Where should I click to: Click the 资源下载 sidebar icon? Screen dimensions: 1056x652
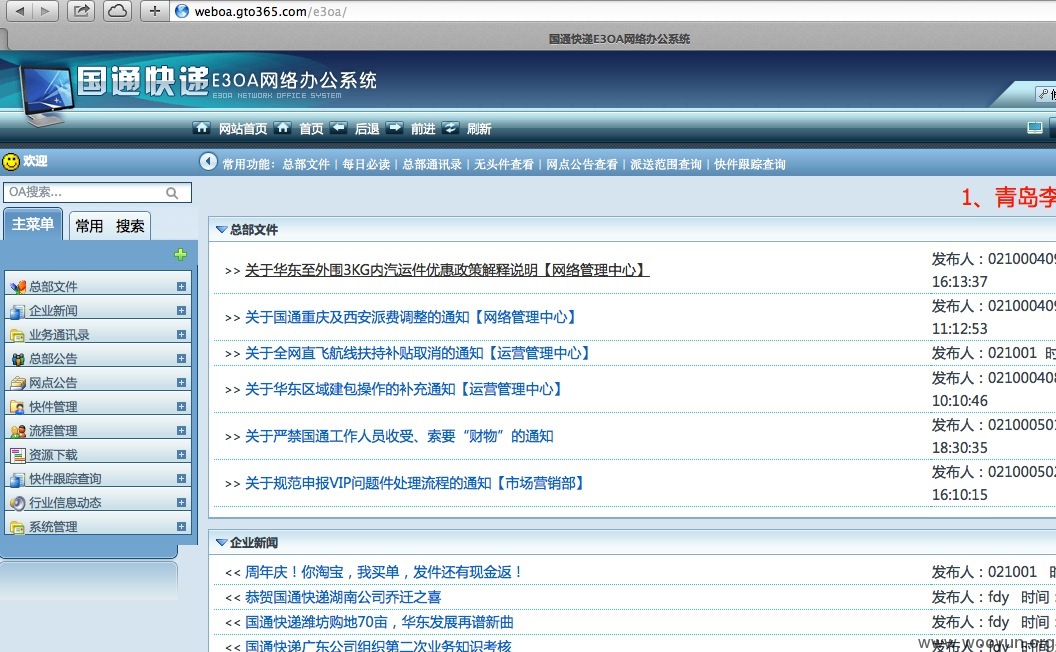coord(18,455)
